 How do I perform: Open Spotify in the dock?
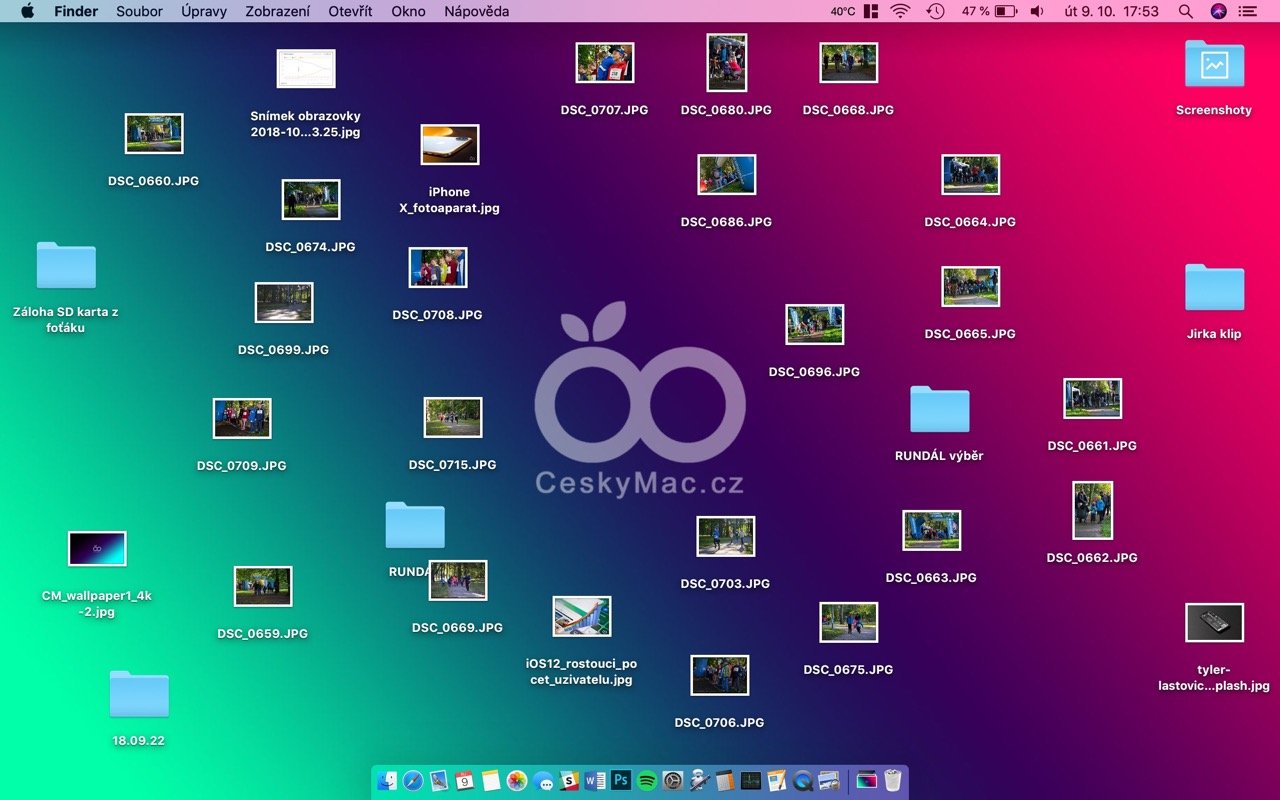[x=647, y=781]
